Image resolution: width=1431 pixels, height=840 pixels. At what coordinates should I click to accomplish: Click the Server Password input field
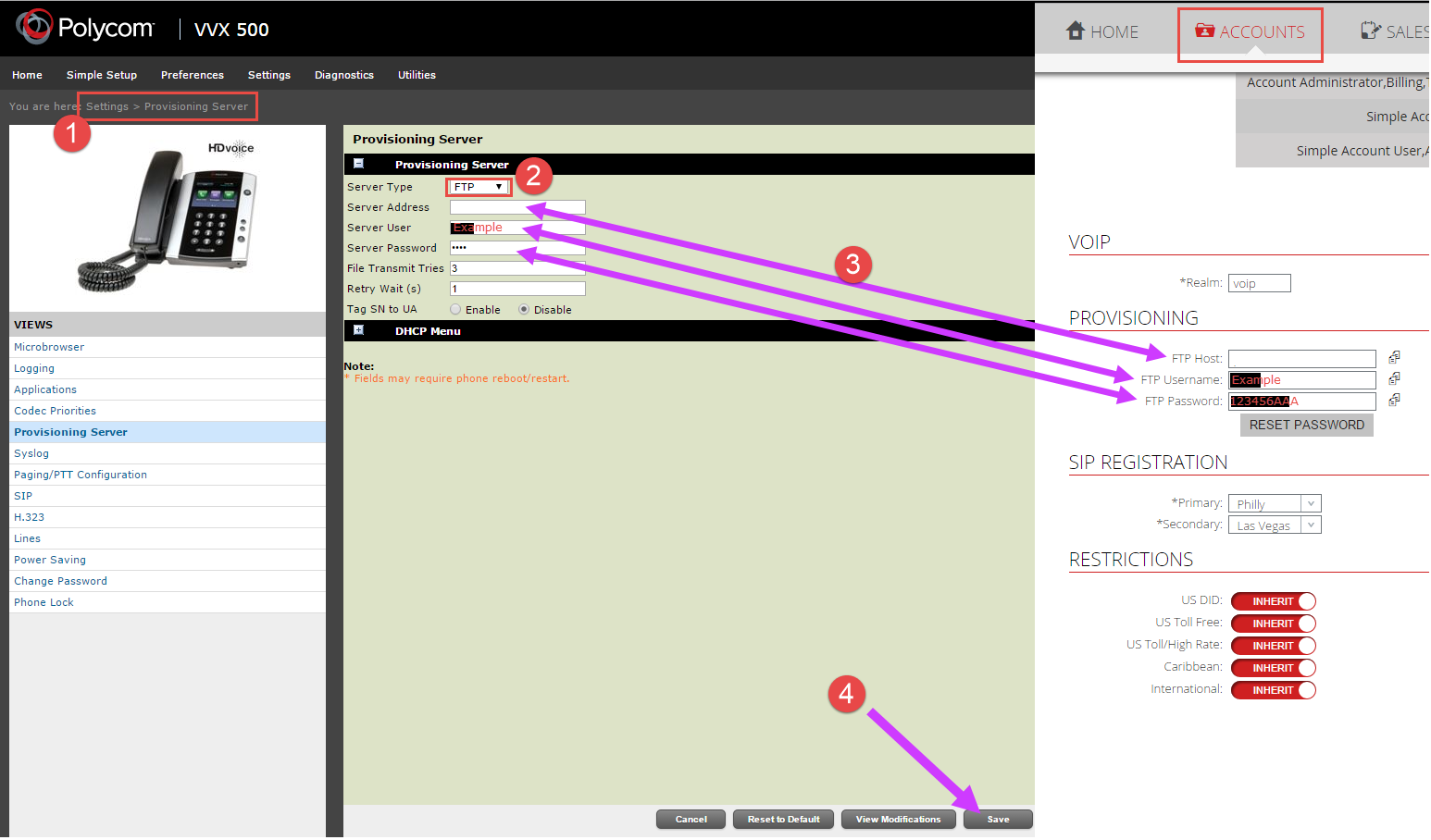pyautogui.click(x=517, y=248)
